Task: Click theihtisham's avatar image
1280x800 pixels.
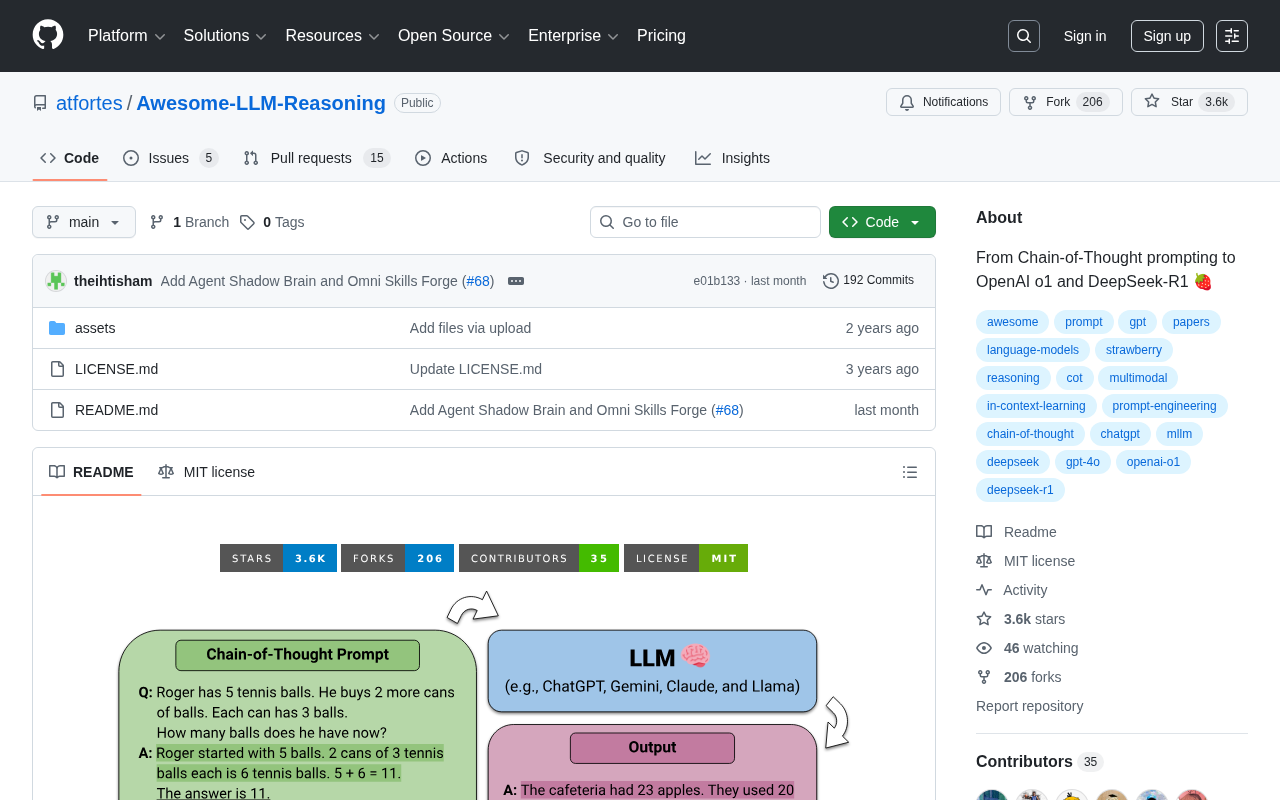Action: tap(56, 281)
